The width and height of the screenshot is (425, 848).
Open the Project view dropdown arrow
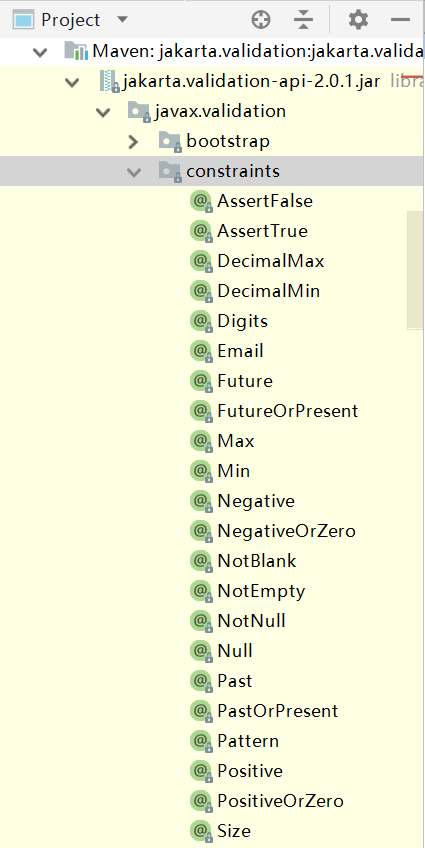[123, 19]
